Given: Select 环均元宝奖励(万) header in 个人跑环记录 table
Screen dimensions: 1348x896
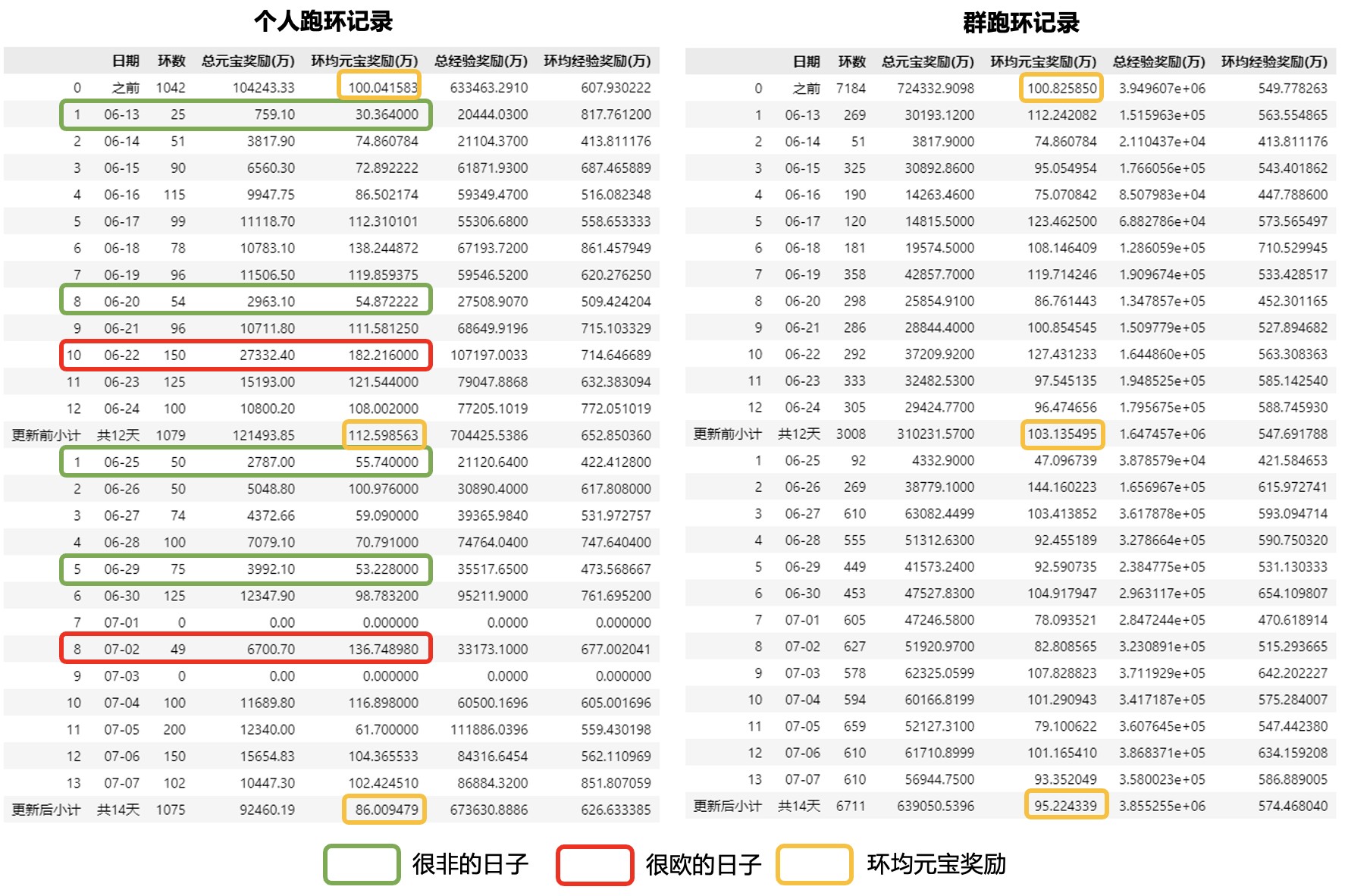Looking at the screenshot, I should (365, 61).
